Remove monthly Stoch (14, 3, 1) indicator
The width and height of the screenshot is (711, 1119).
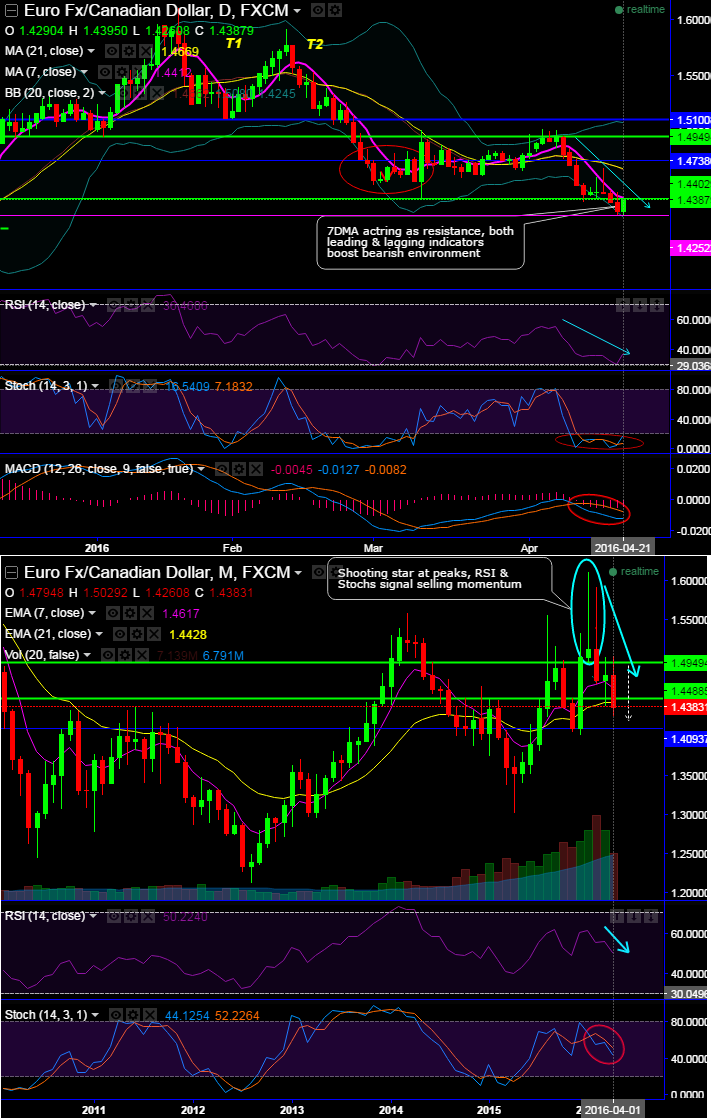click(150, 1015)
